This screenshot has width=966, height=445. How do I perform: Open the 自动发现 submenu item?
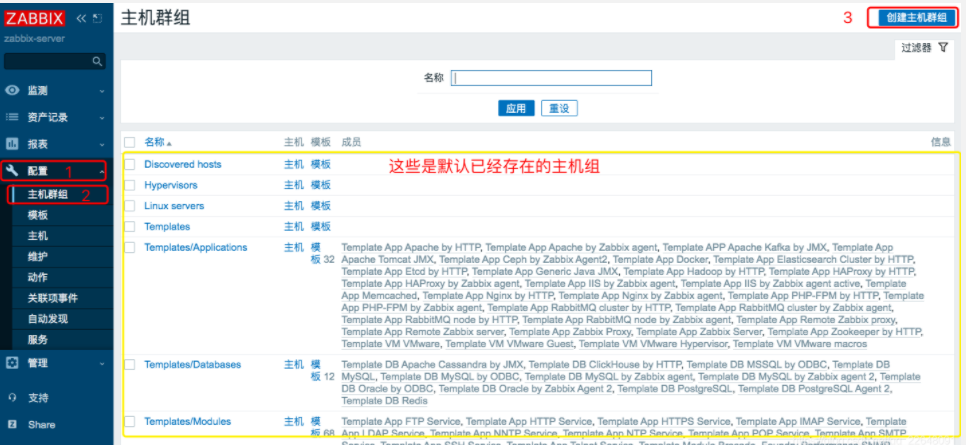[47, 319]
